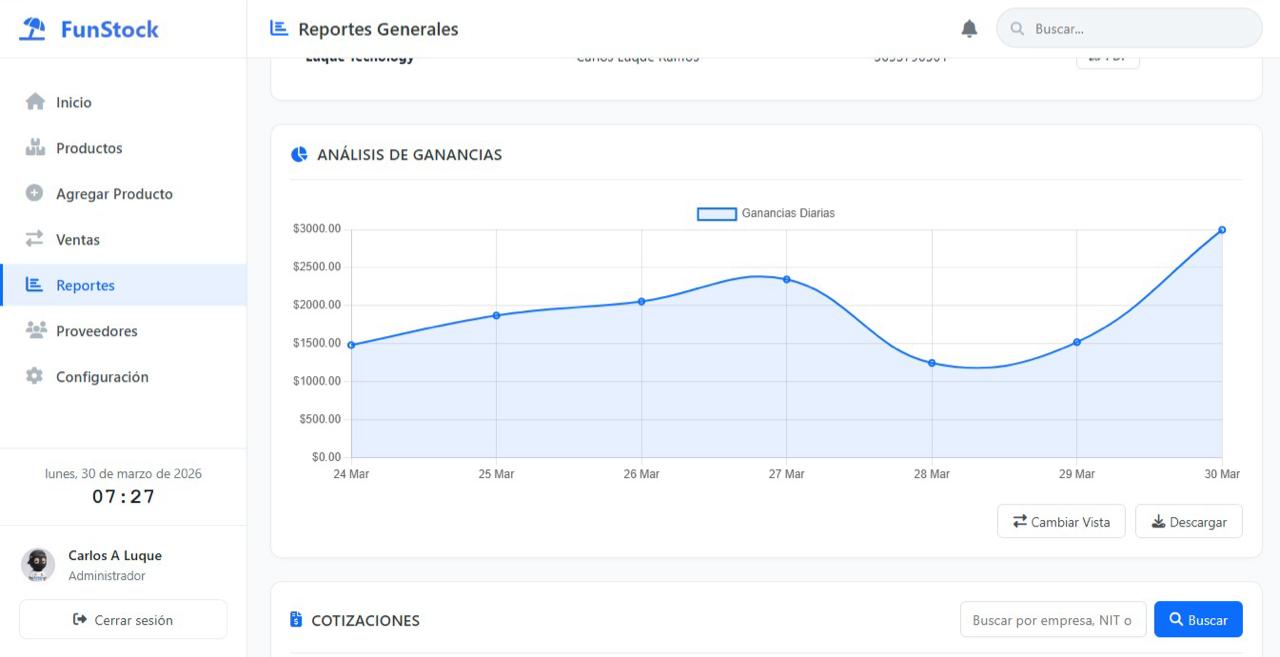This screenshot has height=657, width=1280.
Task: Click the Carlos A Luque avatar
Action: tap(38, 565)
